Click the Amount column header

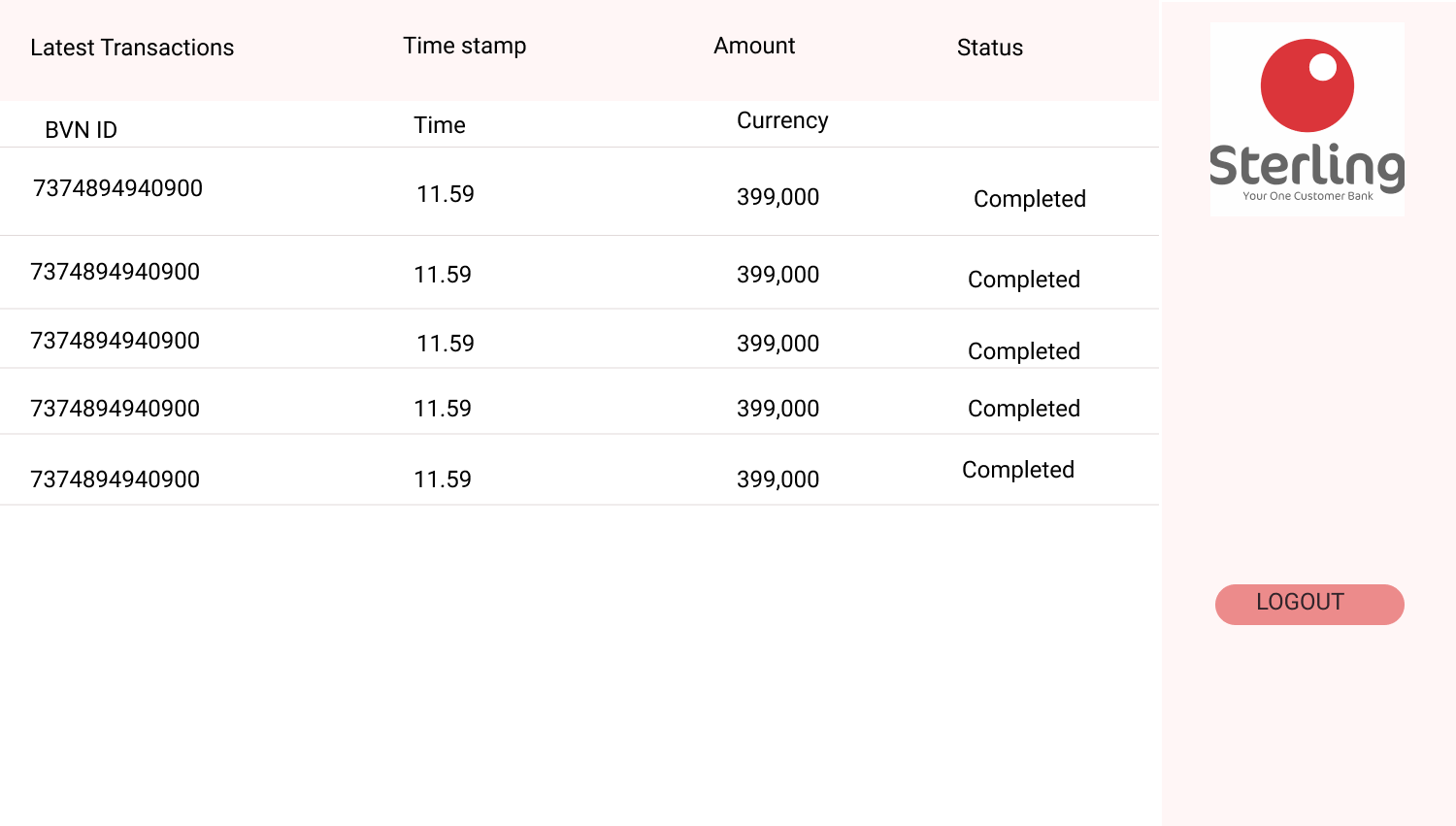754,46
